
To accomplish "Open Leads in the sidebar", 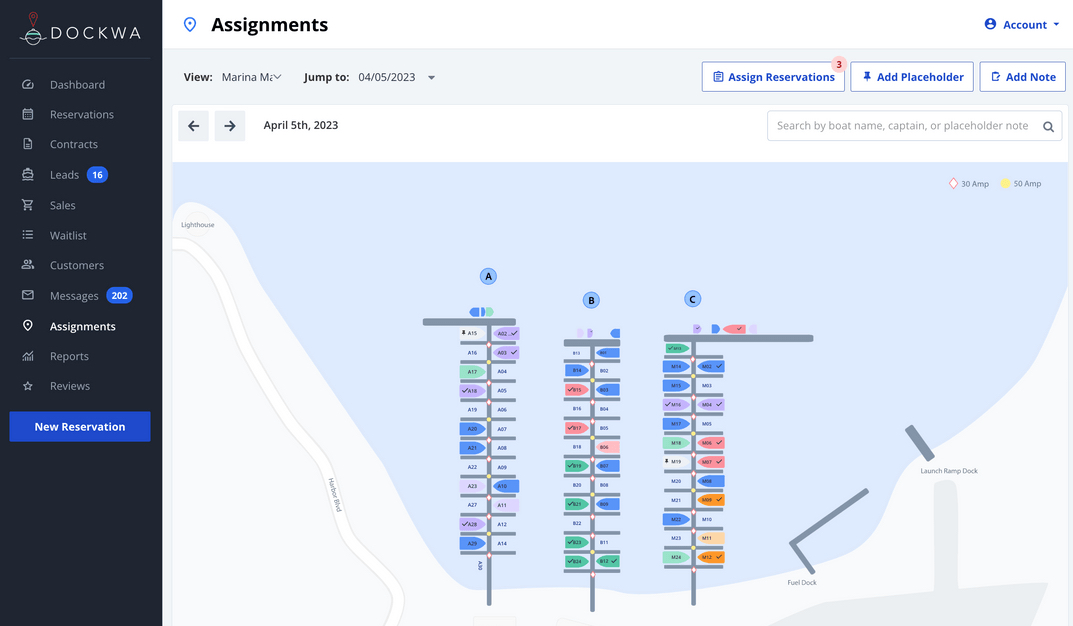I will [x=64, y=174].
